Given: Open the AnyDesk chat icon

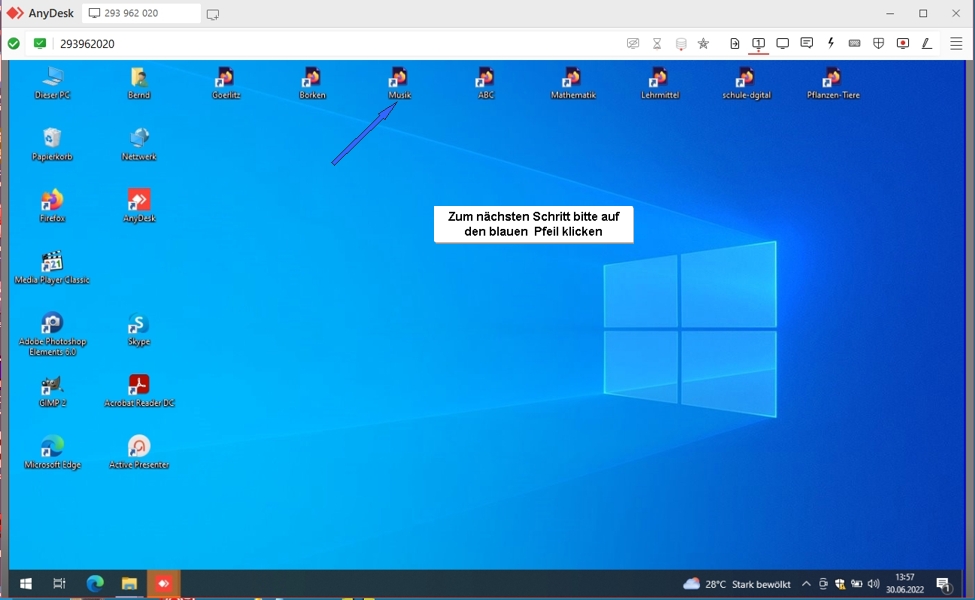Looking at the screenshot, I should click(x=807, y=44).
